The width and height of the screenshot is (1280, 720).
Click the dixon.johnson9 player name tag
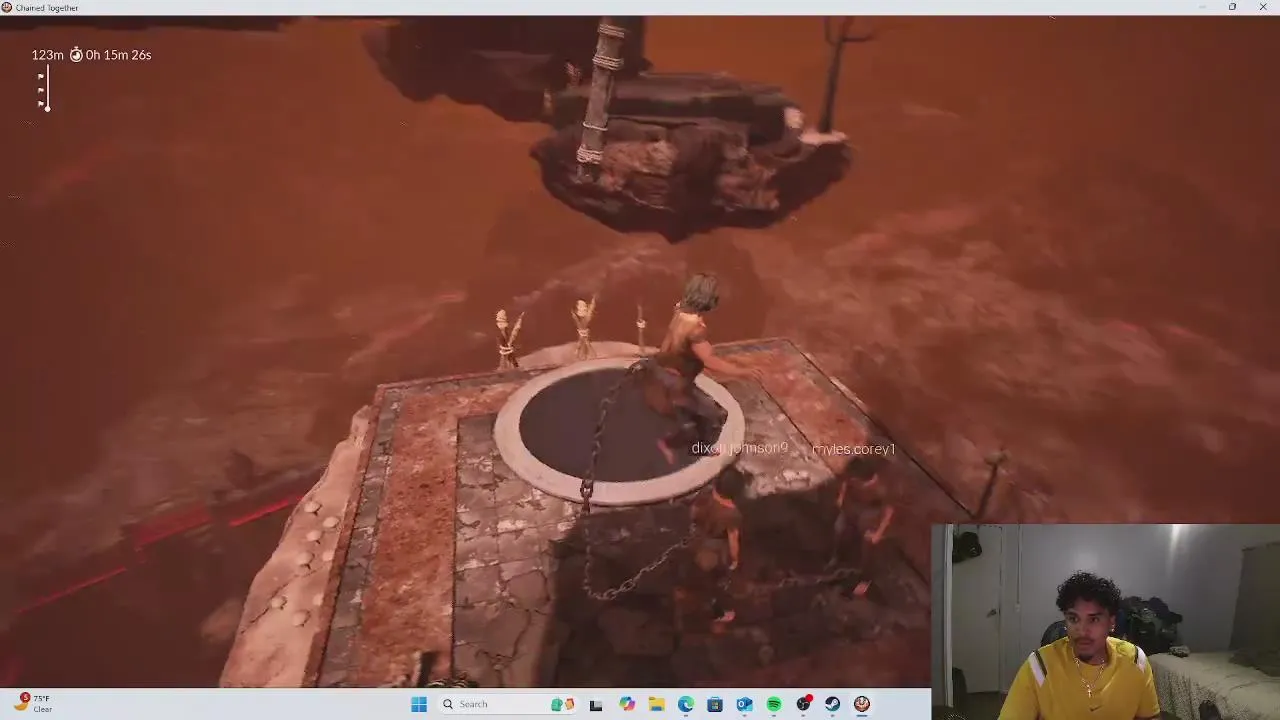point(740,448)
